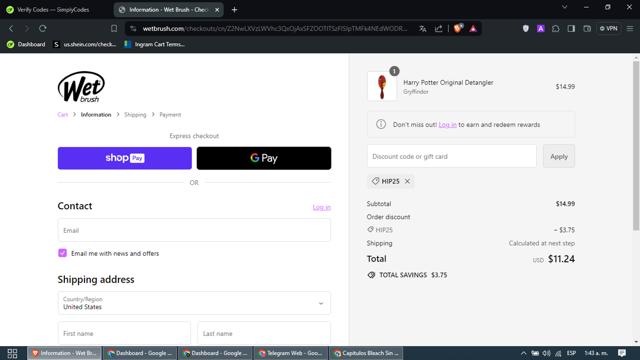The width and height of the screenshot is (640, 360).
Task: Open the us.shein.com bookmark
Action: tap(85, 44)
